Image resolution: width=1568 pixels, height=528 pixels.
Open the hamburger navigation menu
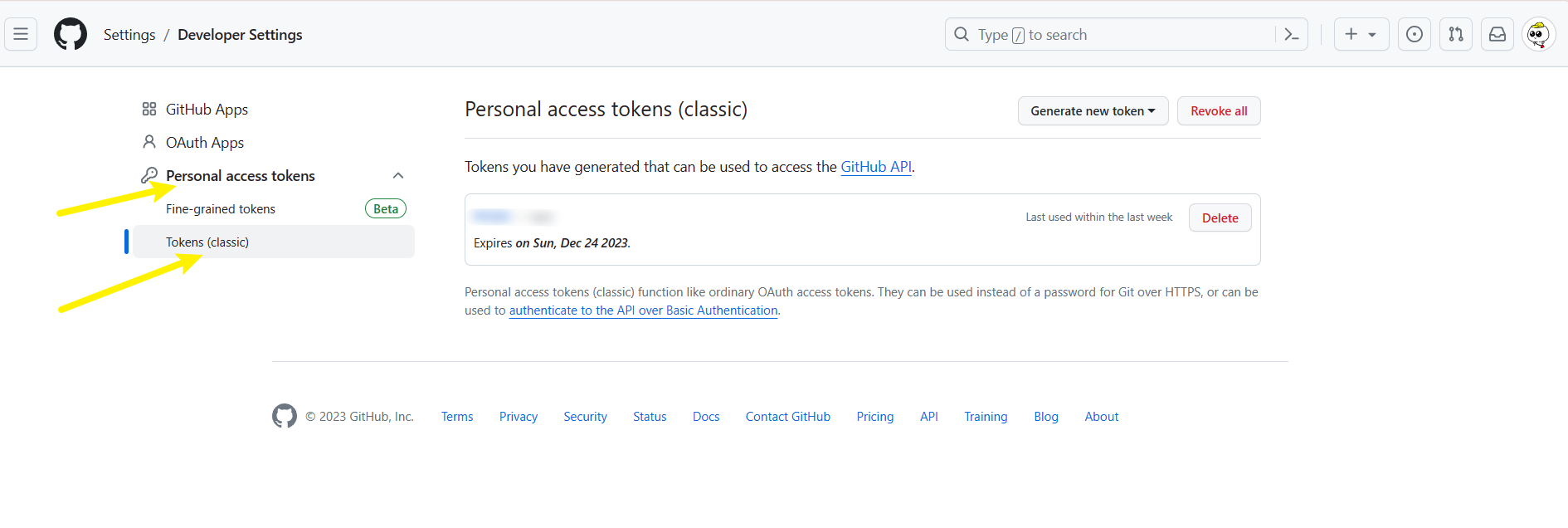point(21,34)
